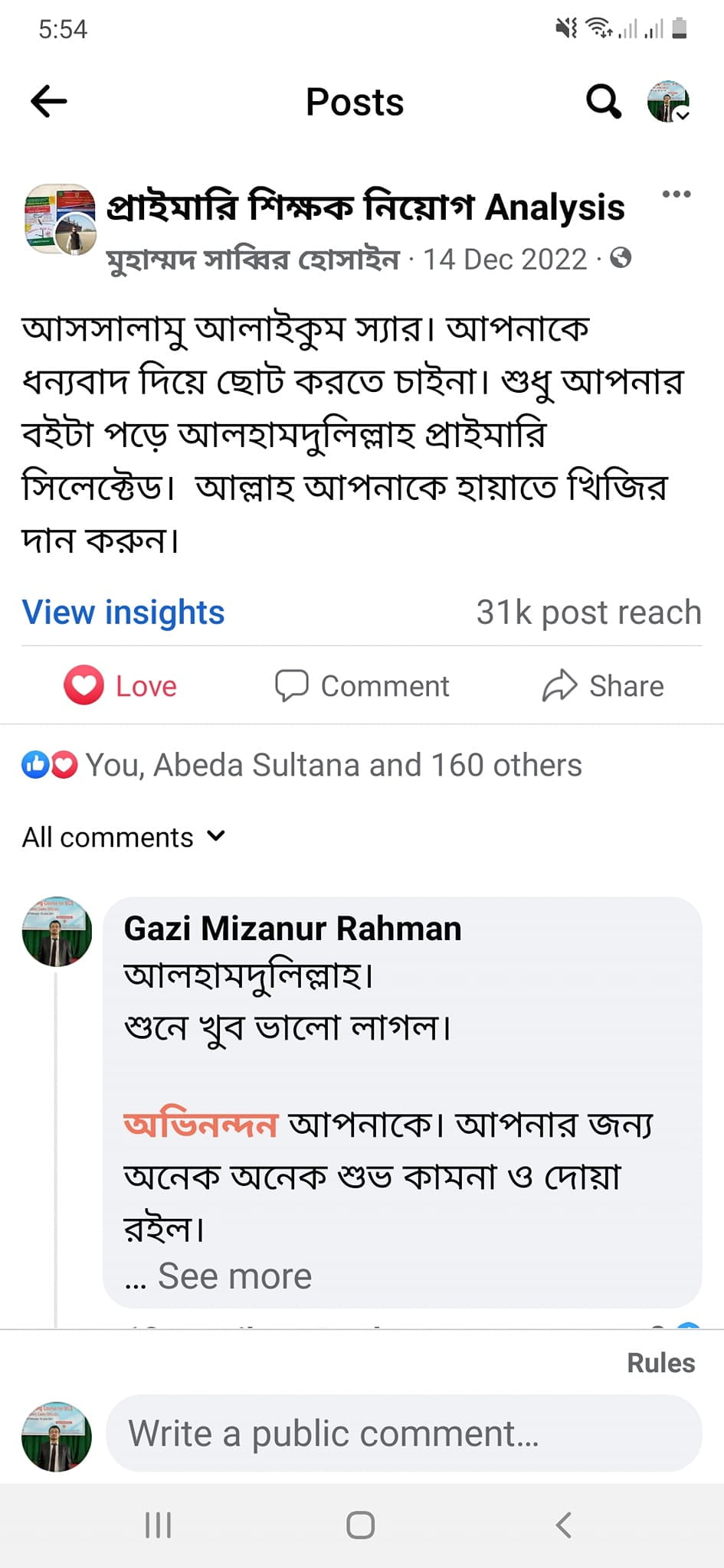This screenshot has width=724, height=1568.
Task: Tap the commenter's avatar picture
Action: tap(57, 932)
